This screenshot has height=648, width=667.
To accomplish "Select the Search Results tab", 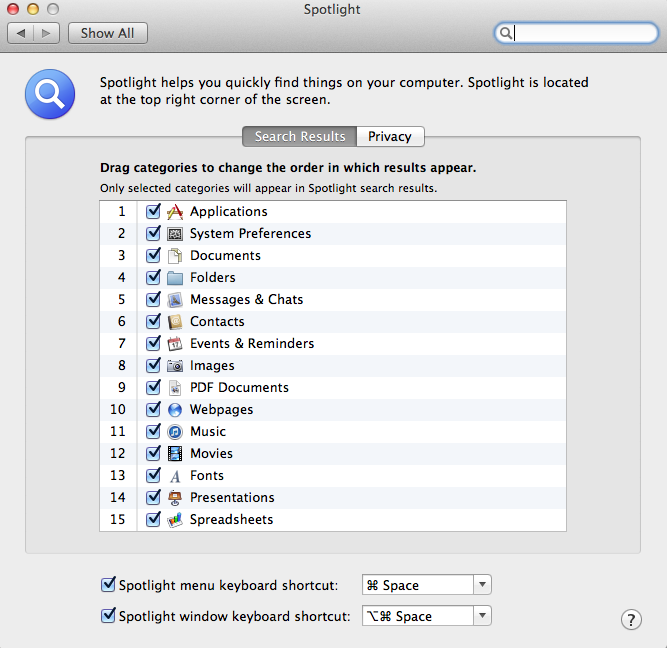I will point(299,137).
